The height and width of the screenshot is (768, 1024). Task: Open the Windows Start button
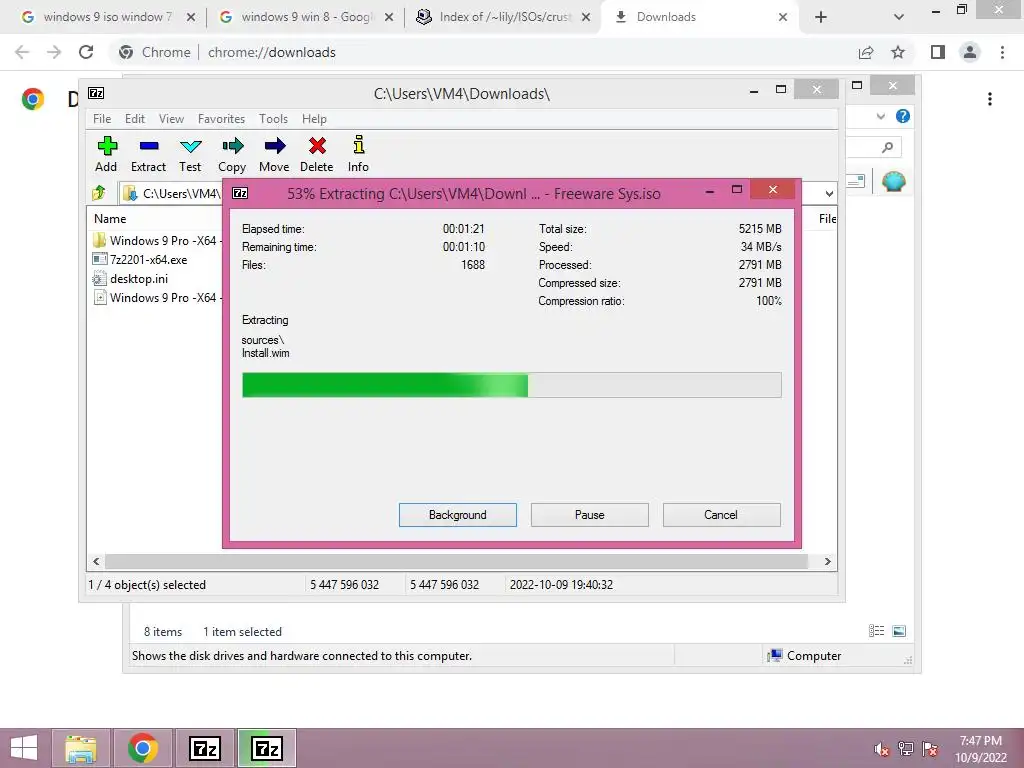pyautogui.click(x=24, y=748)
